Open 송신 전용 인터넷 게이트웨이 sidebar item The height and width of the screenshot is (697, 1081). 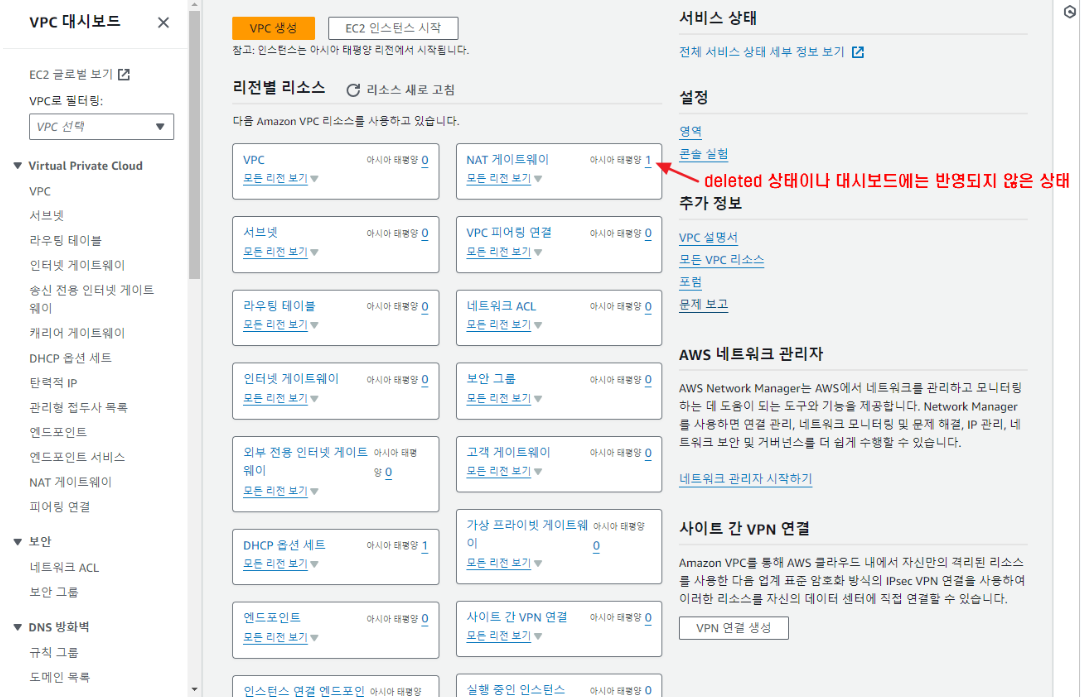(x=92, y=299)
